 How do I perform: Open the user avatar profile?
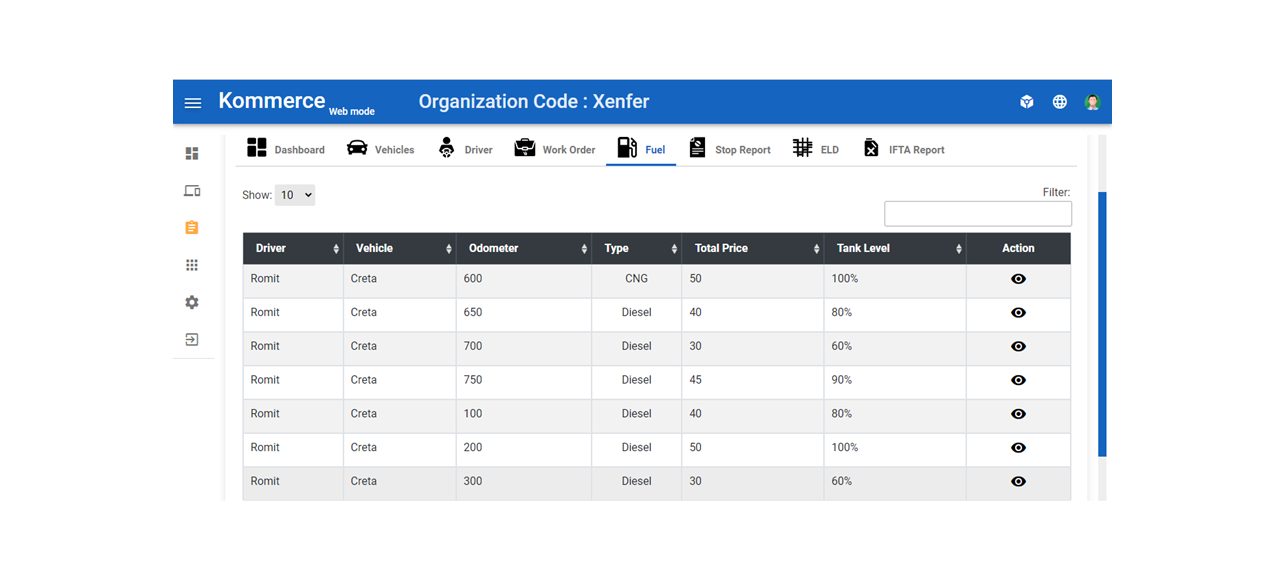pyautogui.click(x=1092, y=102)
